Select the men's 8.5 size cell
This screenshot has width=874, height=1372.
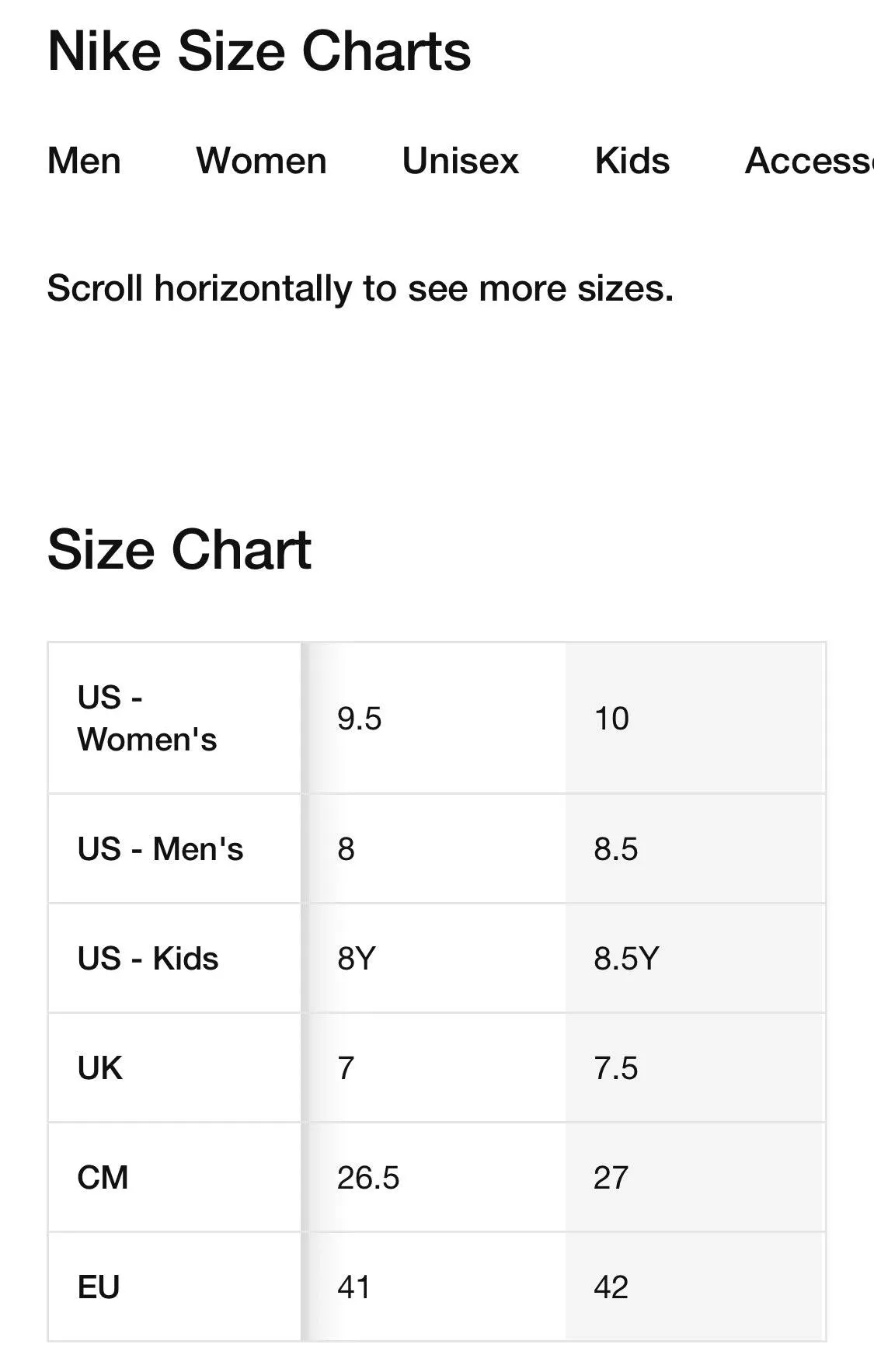[615, 848]
